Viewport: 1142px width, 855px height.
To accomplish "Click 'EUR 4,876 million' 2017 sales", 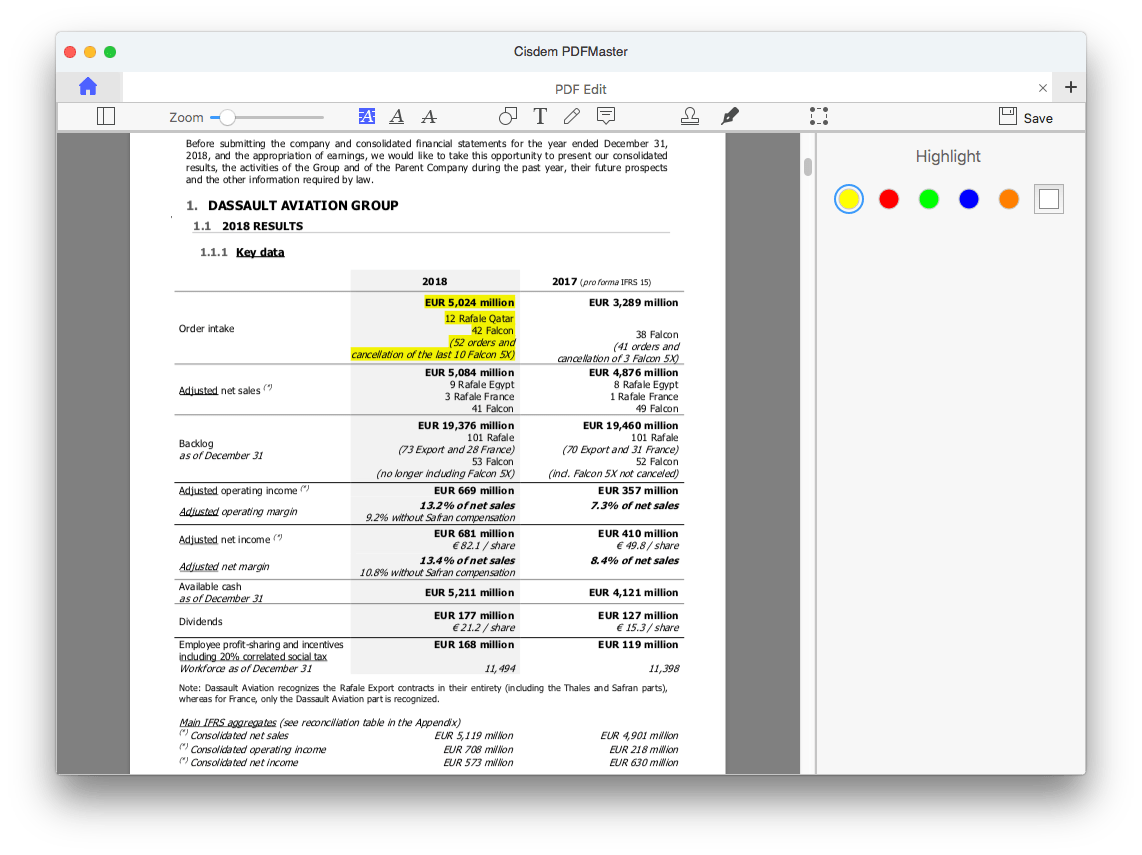I will (634, 372).
